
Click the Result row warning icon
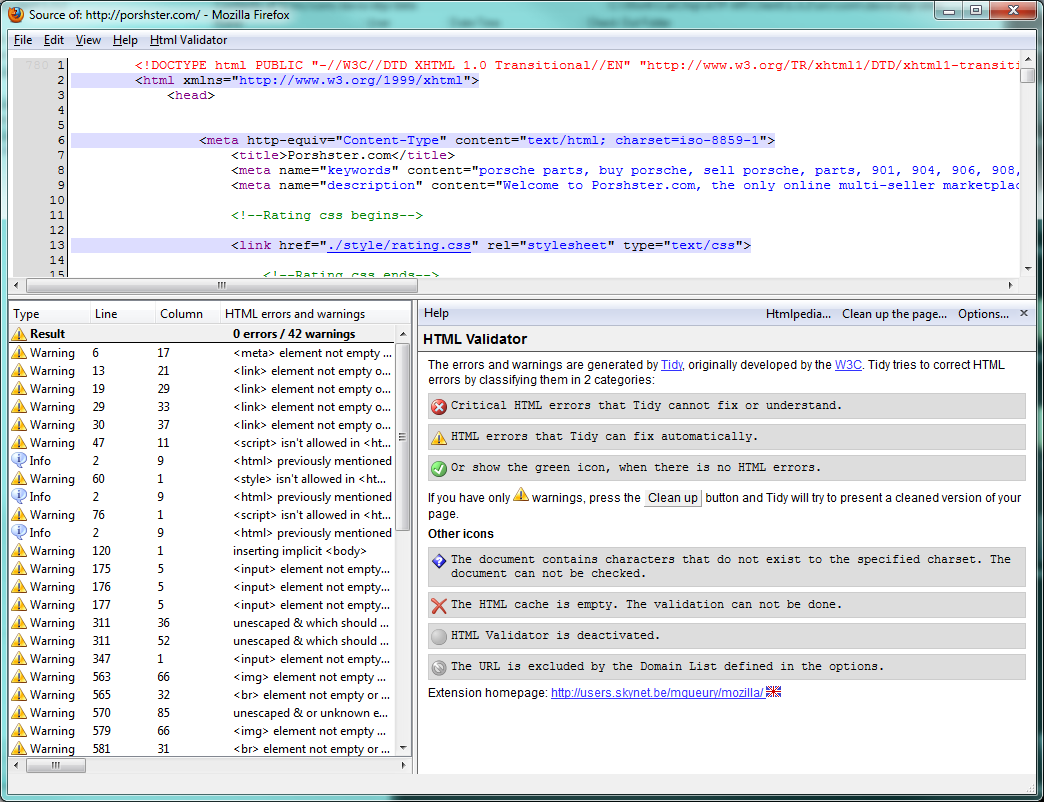(19, 334)
